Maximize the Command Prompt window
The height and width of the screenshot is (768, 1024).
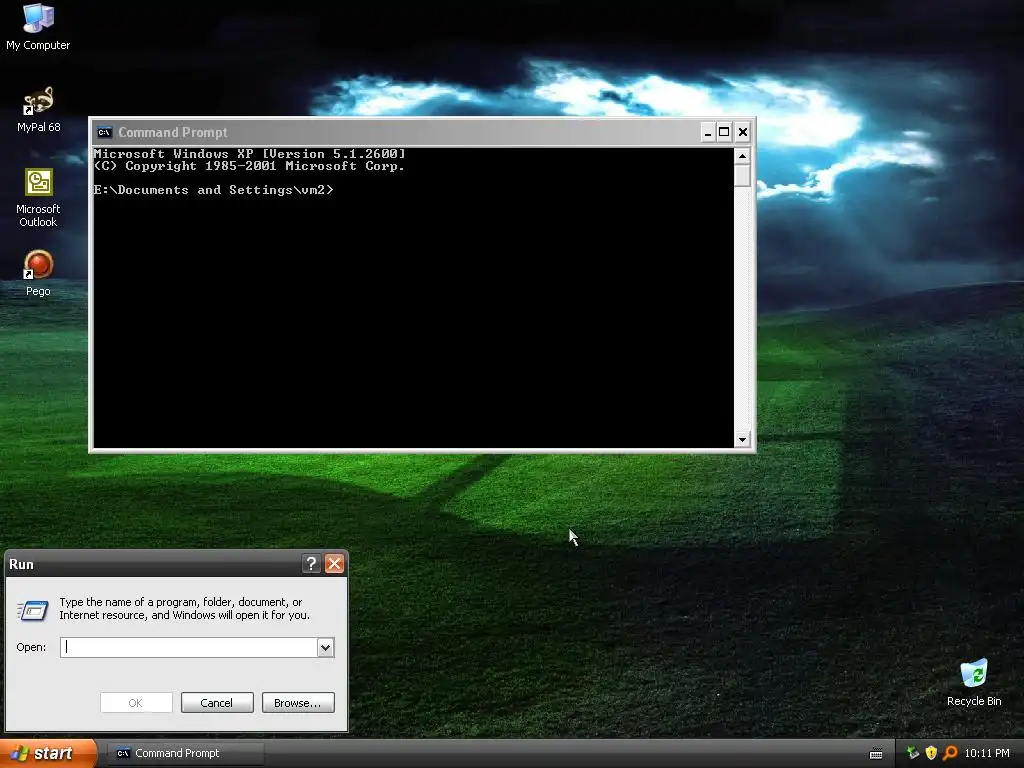(724, 133)
